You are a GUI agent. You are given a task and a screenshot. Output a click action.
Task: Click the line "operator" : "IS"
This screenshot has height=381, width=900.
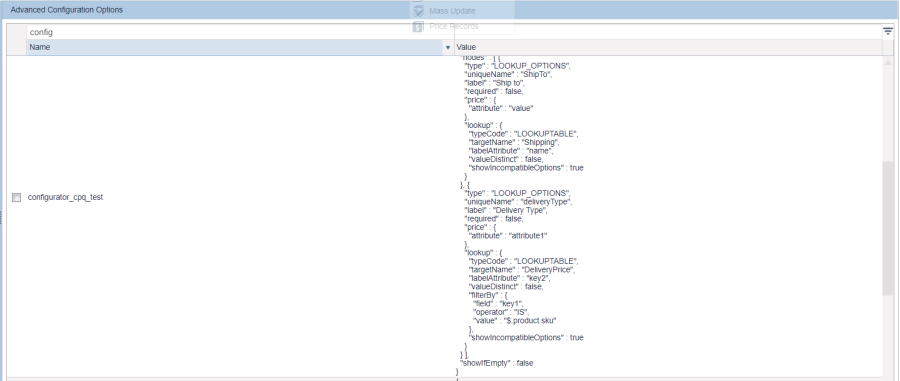501,312
